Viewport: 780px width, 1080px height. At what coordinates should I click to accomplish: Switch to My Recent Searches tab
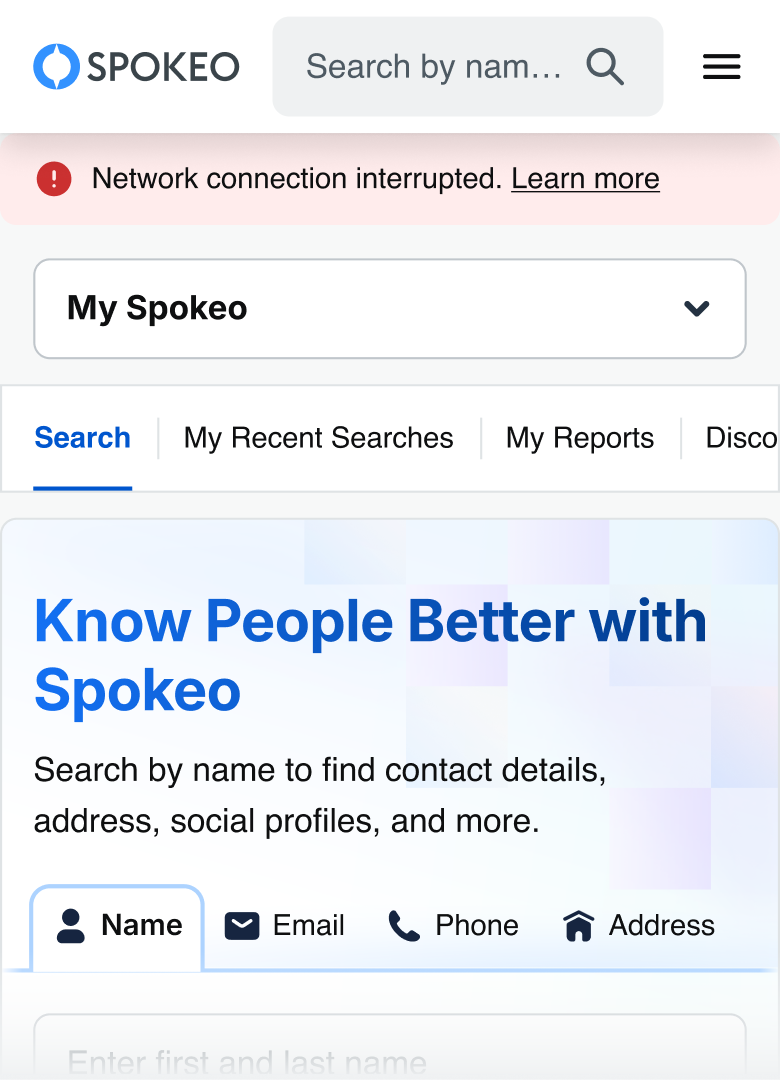click(318, 438)
